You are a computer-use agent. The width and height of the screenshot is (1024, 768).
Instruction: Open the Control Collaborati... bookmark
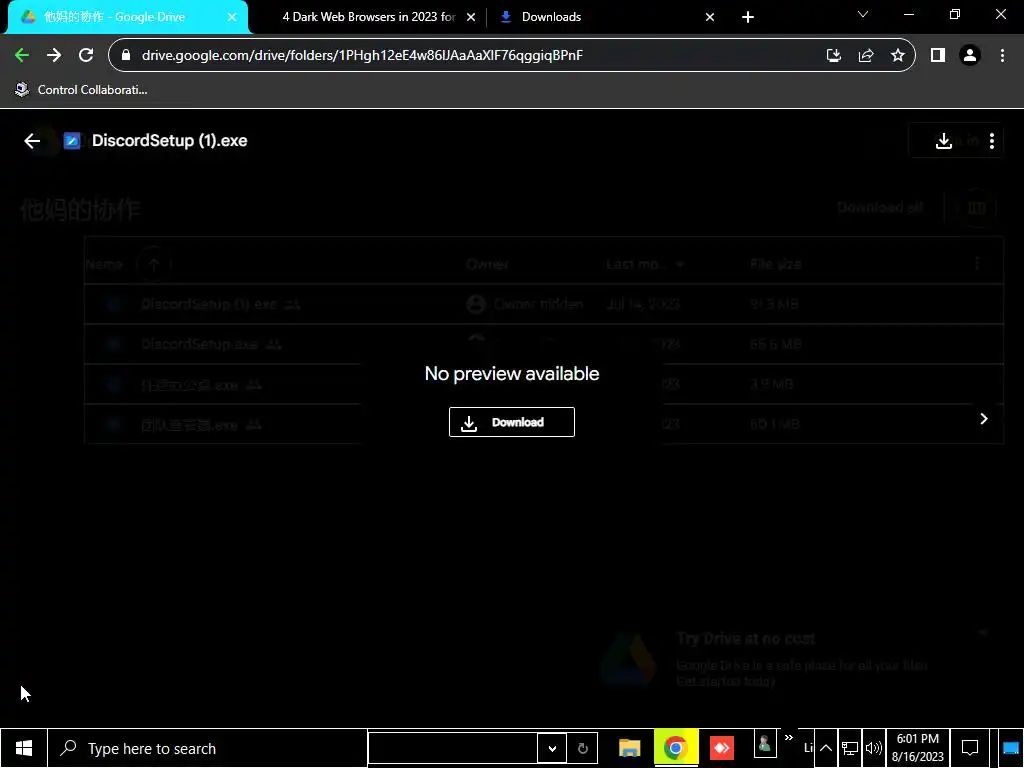(x=81, y=89)
